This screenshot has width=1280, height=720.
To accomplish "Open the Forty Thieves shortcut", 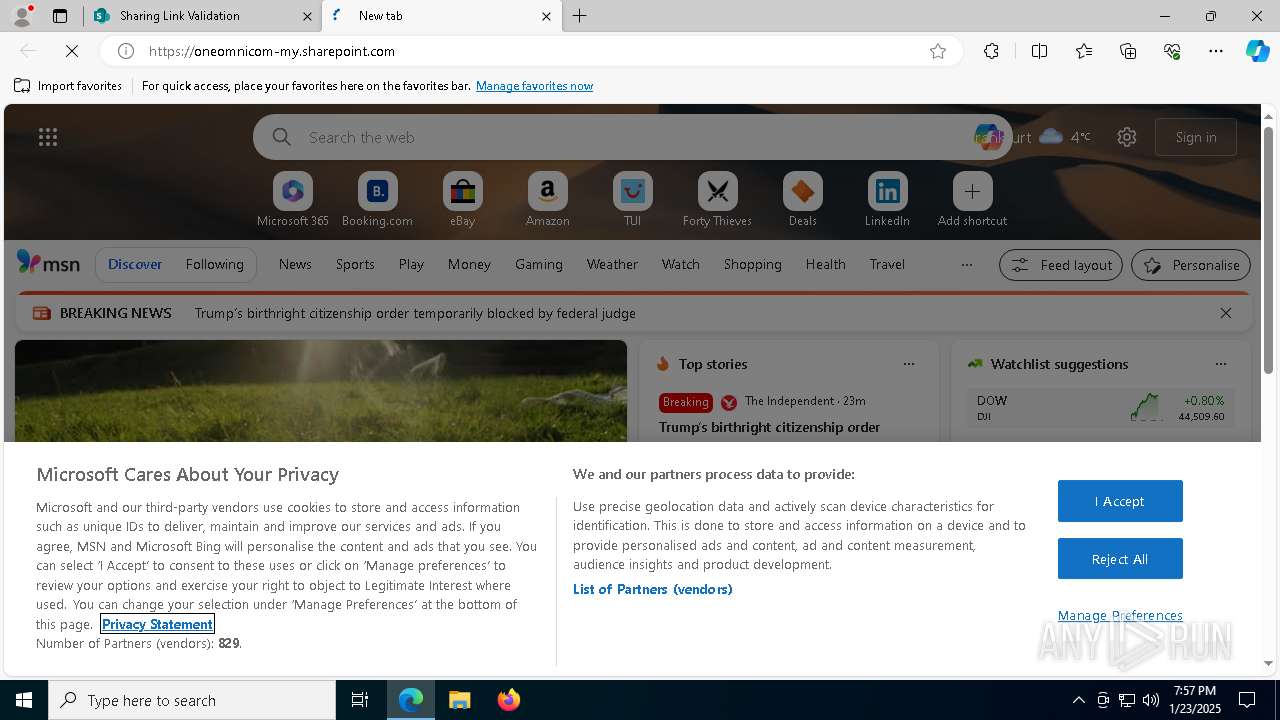I will 717,200.
